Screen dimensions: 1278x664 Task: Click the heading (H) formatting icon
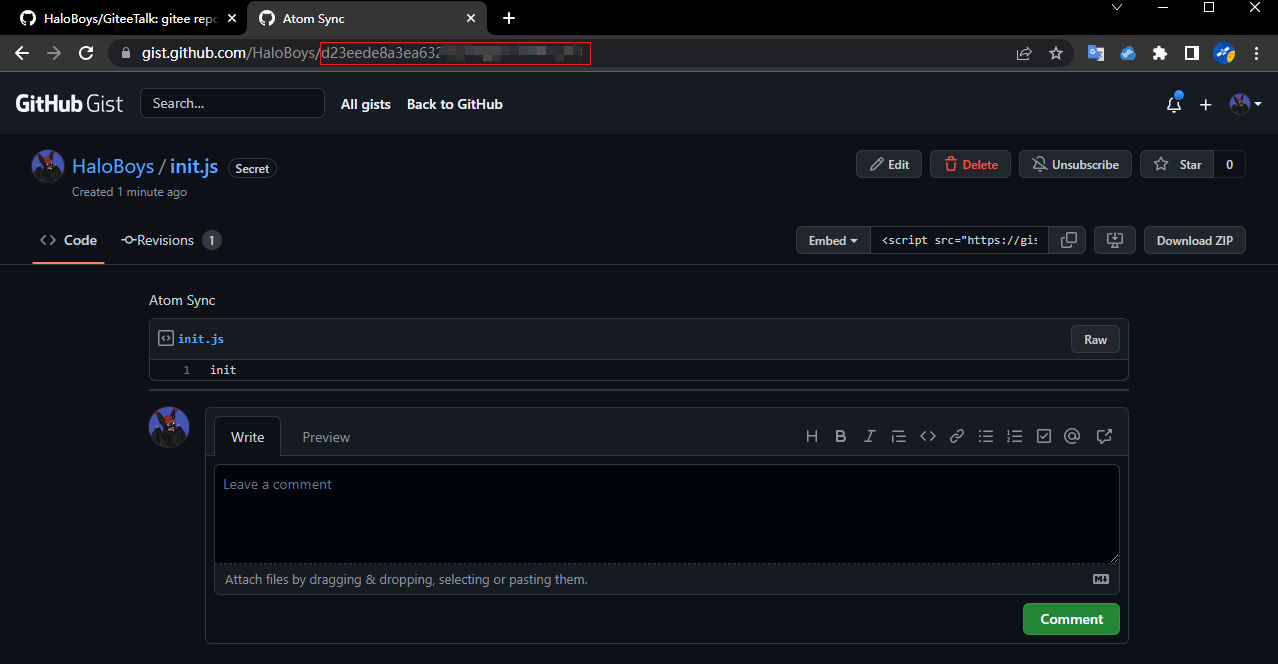[812, 436]
